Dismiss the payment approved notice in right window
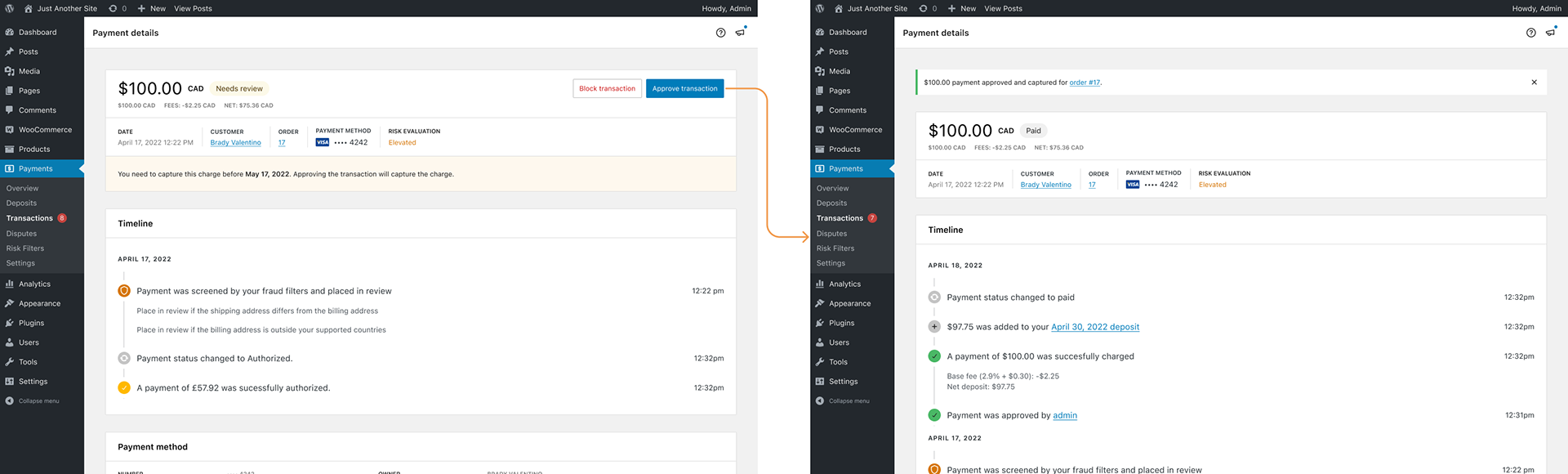This screenshot has width=1568, height=474. (x=1534, y=82)
